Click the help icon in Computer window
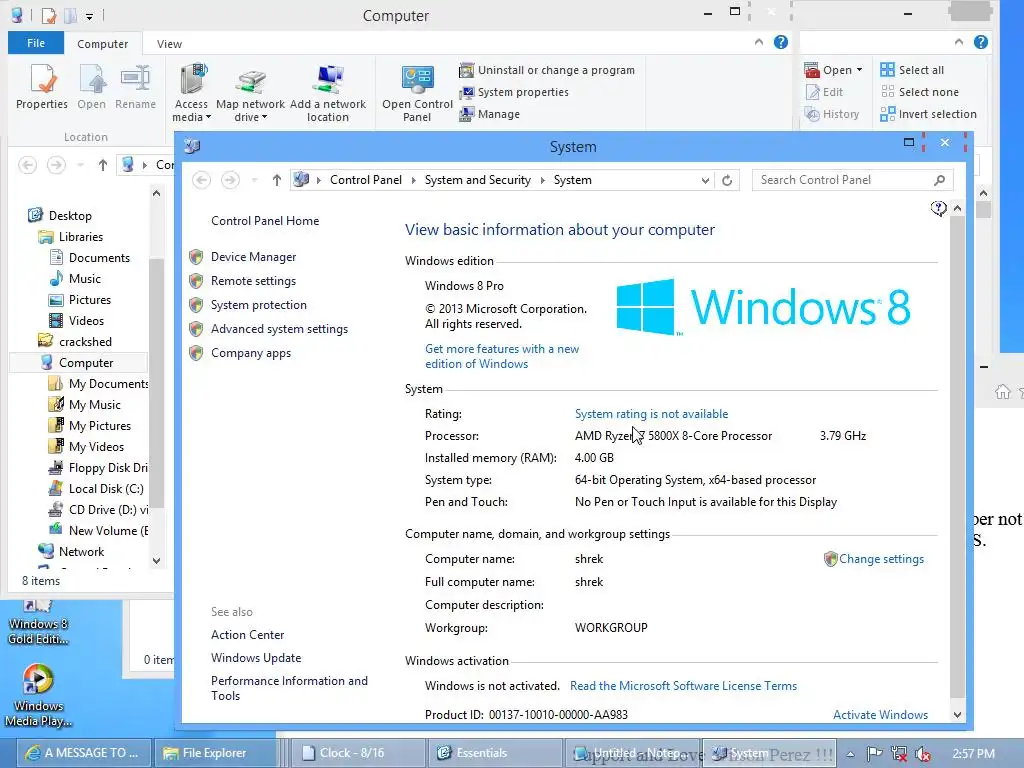This screenshot has height=768, width=1024. pos(780,42)
